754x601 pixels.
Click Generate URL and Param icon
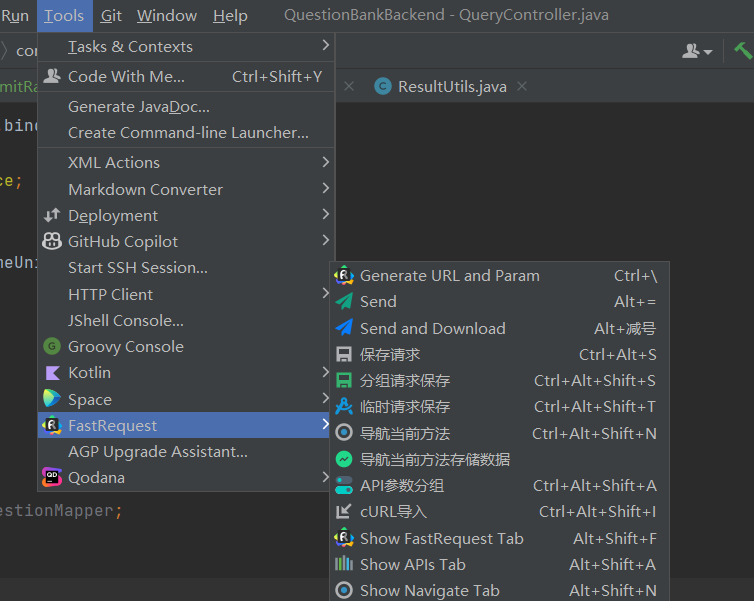point(344,275)
